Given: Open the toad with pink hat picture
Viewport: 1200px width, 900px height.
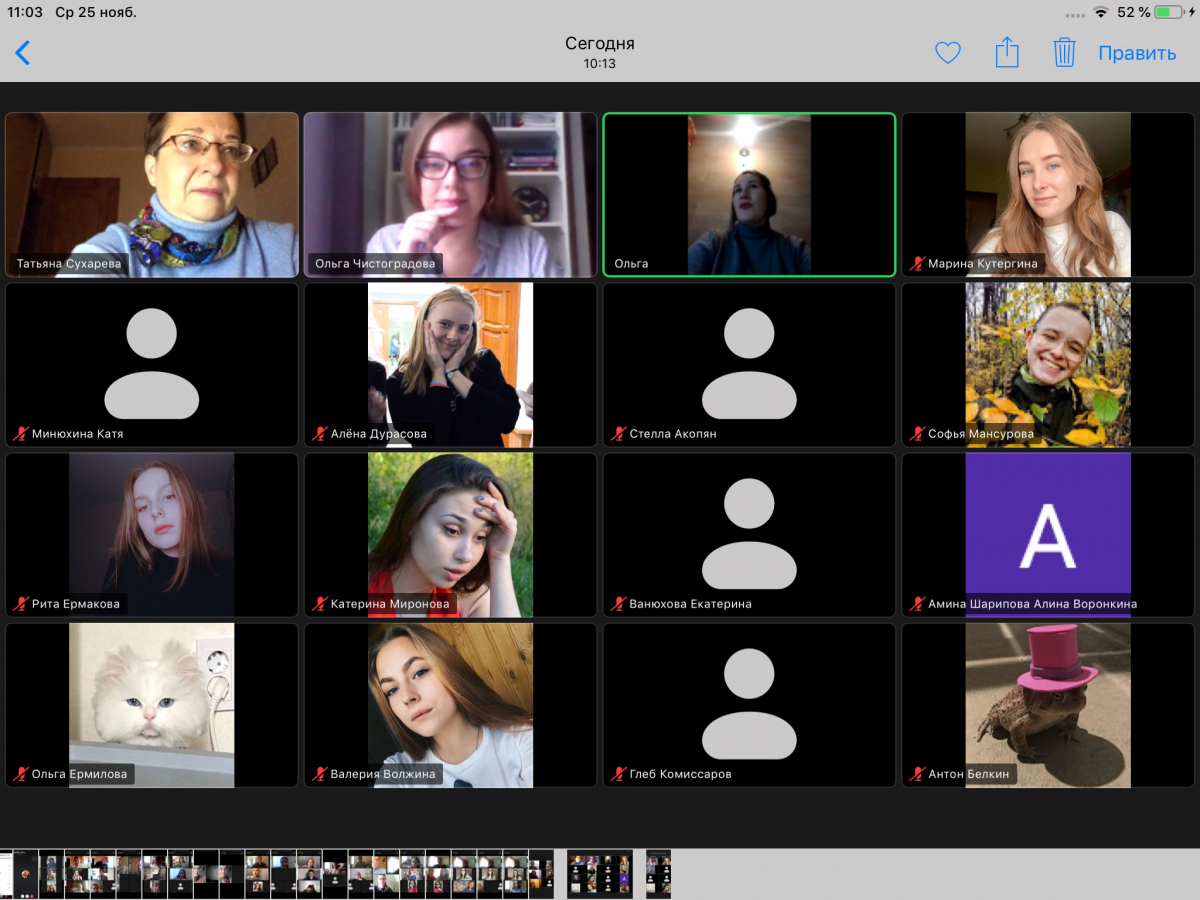Looking at the screenshot, I should coord(1048,705).
